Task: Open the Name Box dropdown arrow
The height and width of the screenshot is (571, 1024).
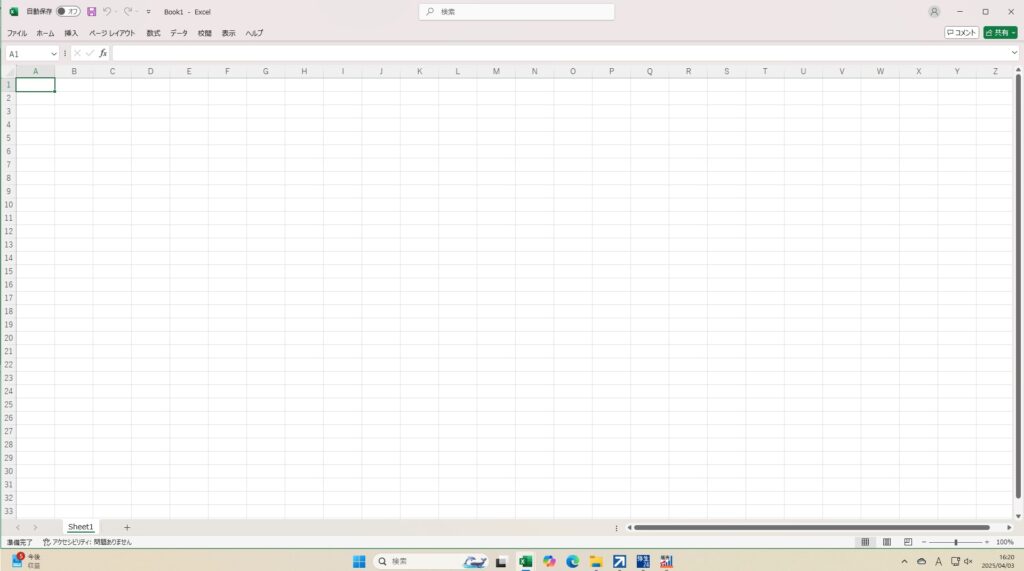Action: [54, 53]
